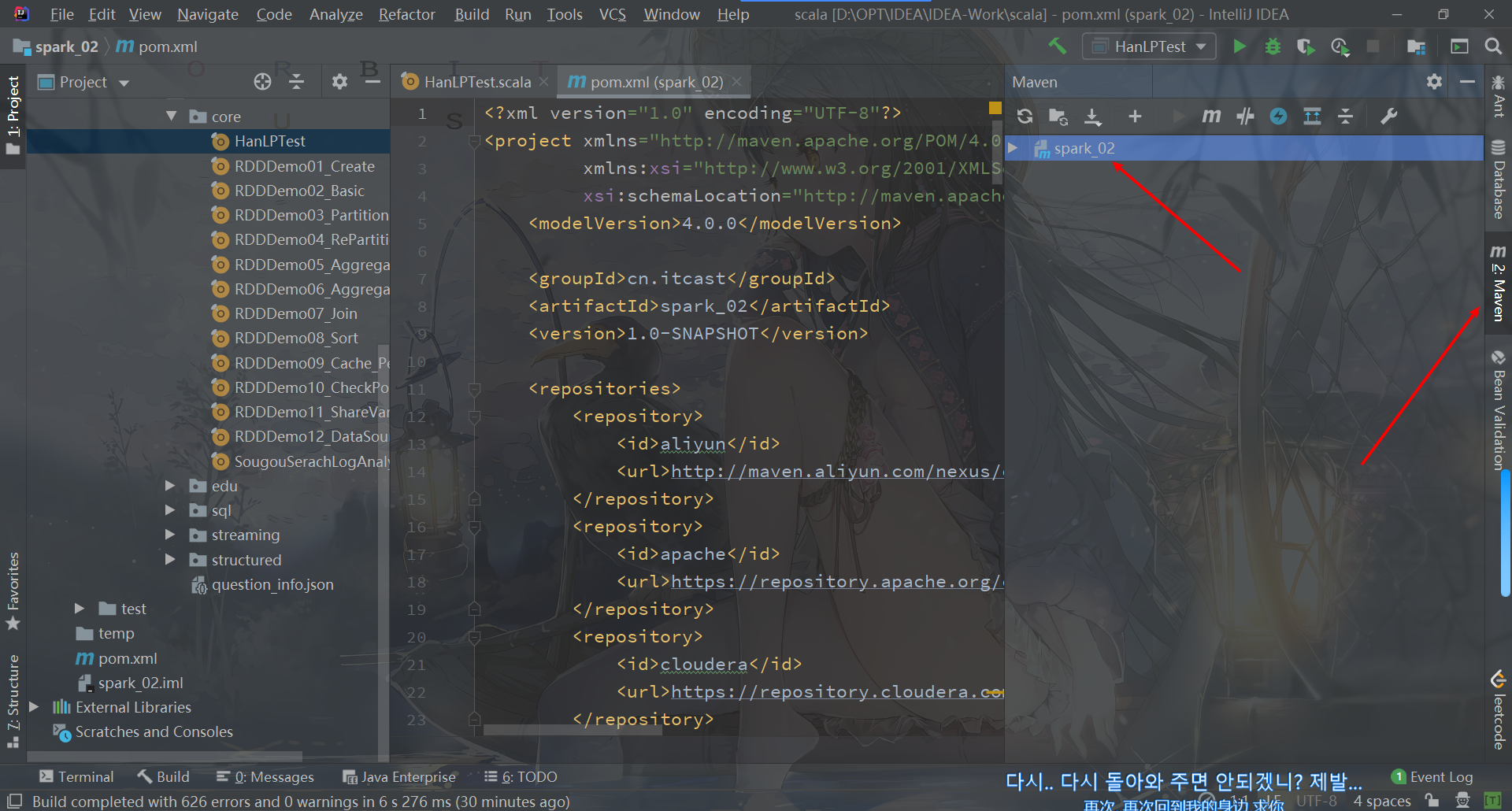Open the File menu

point(61,14)
